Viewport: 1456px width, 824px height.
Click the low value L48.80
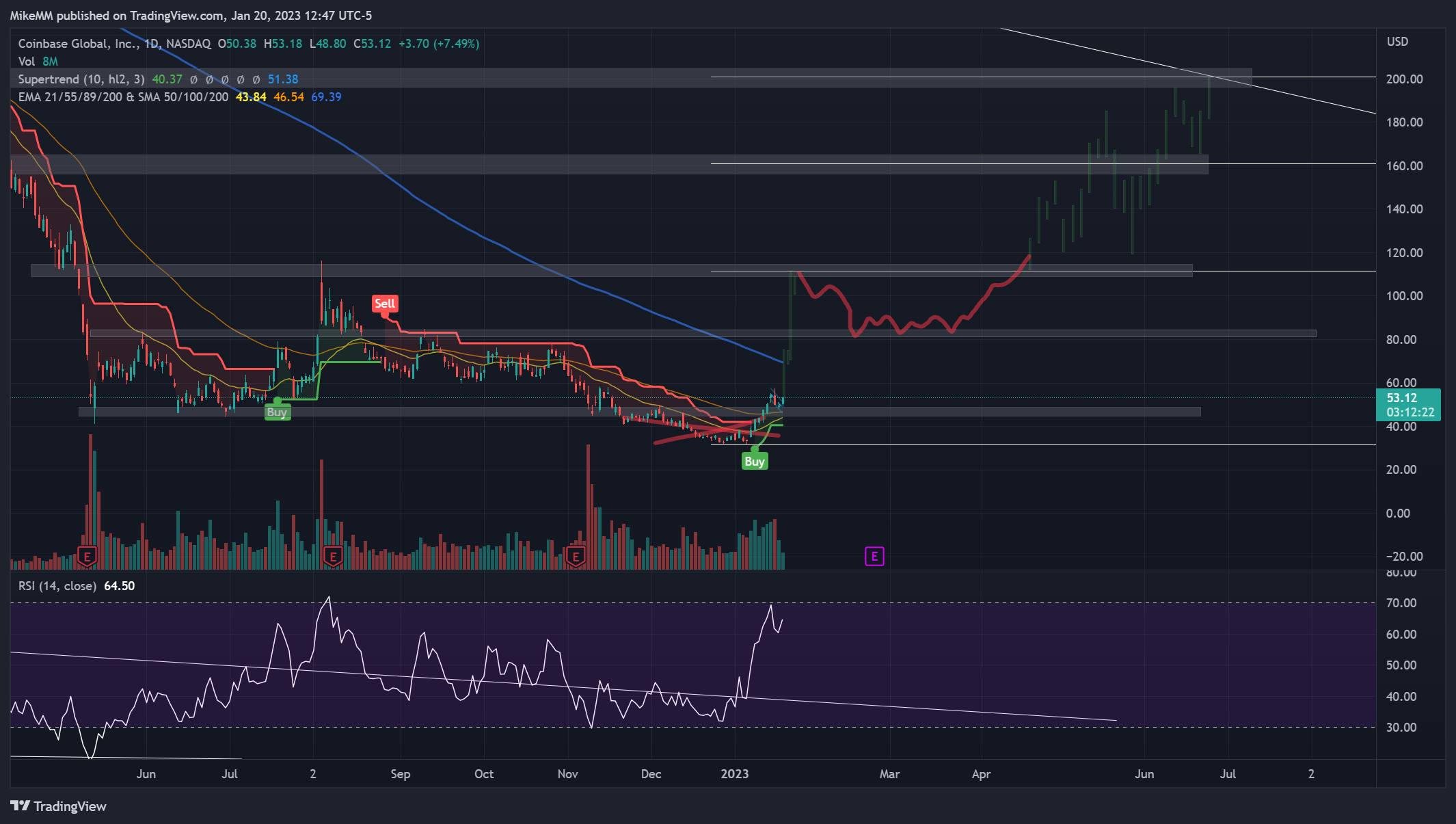pyautogui.click(x=328, y=44)
